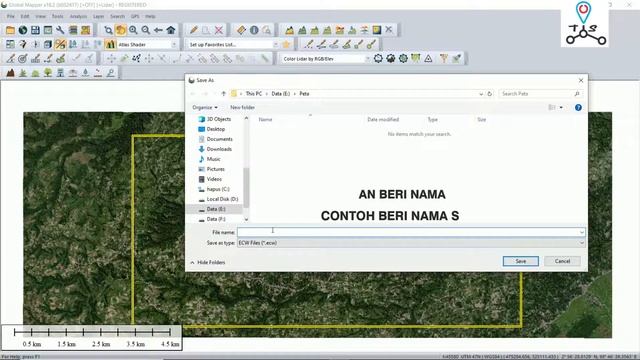Image resolution: width=640 pixels, height=360 pixels.
Task: Click the Save button
Action: coord(520,261)
